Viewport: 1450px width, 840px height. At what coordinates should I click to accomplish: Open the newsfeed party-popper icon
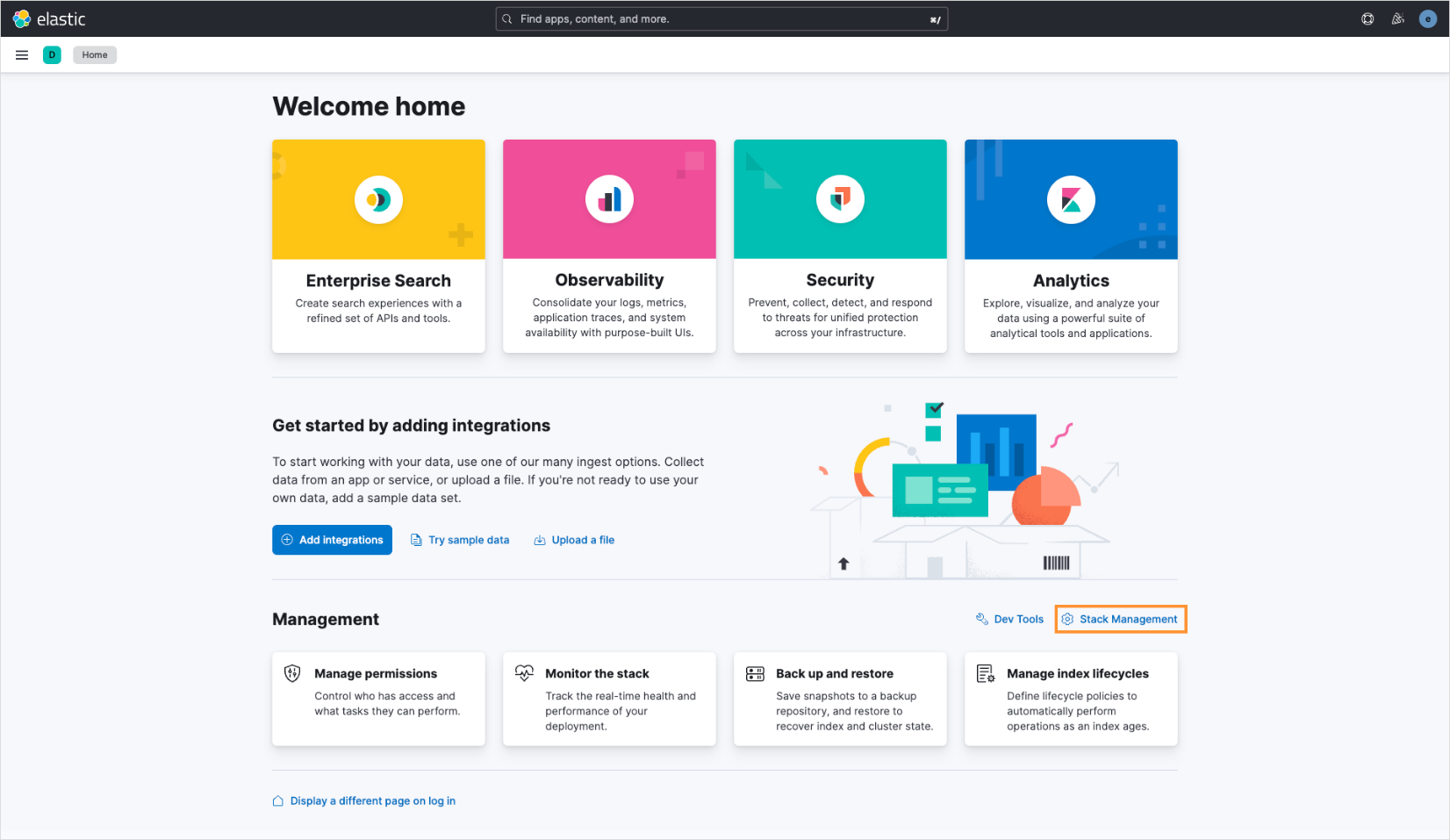tap(1397, 18)
